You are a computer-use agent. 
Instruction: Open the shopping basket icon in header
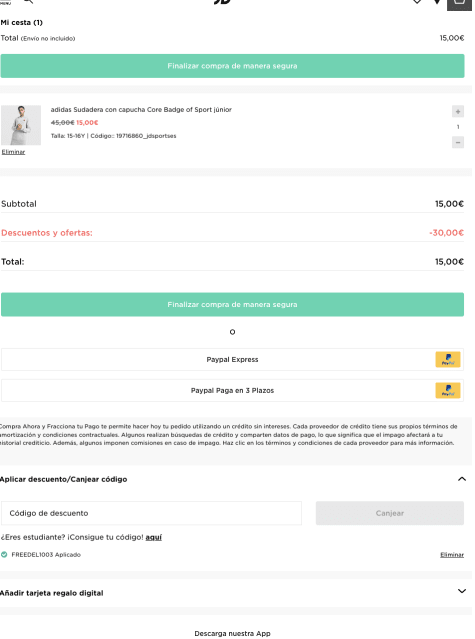(459, 3)
